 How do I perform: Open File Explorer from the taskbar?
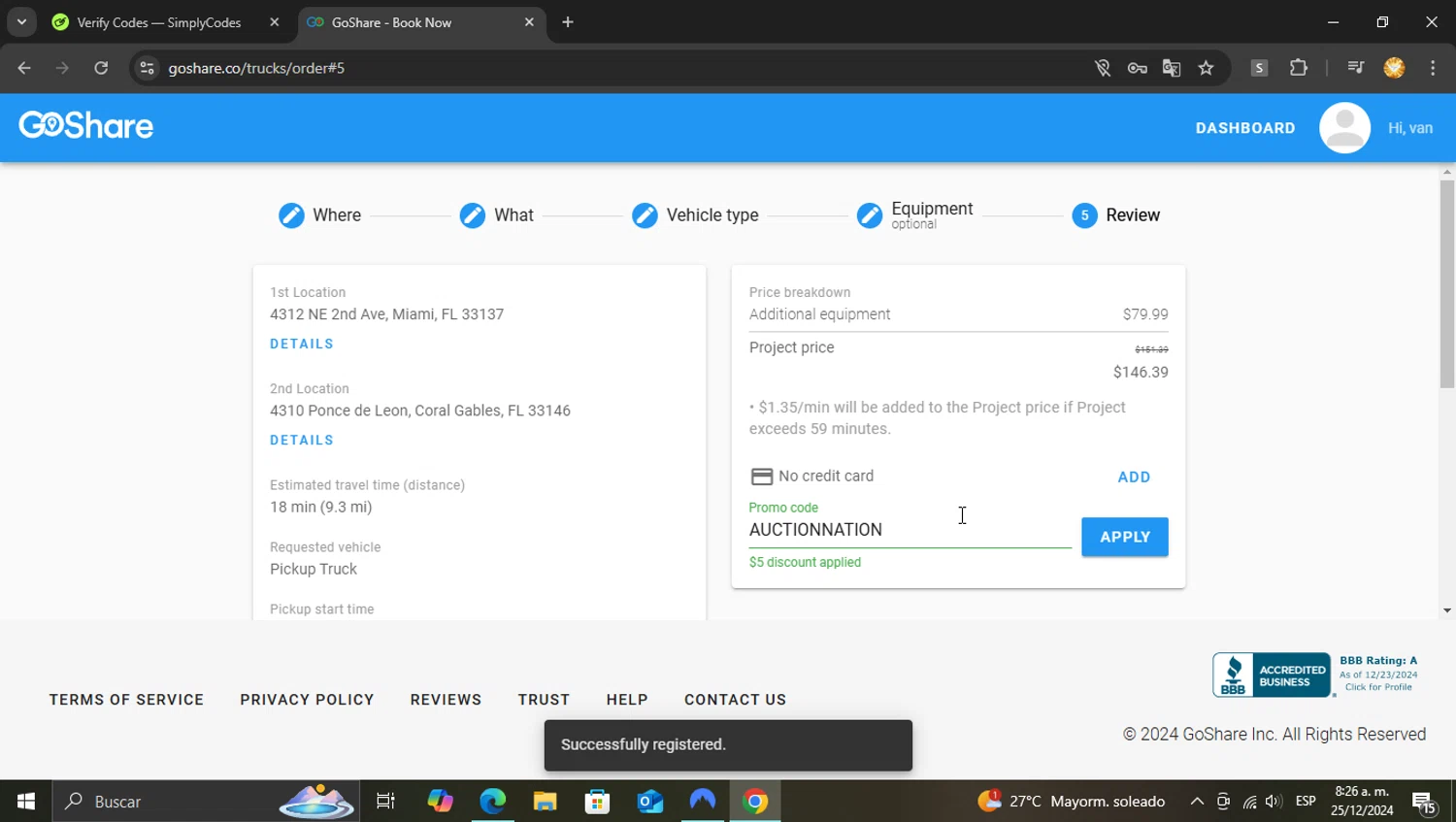(x=546, y=802)
